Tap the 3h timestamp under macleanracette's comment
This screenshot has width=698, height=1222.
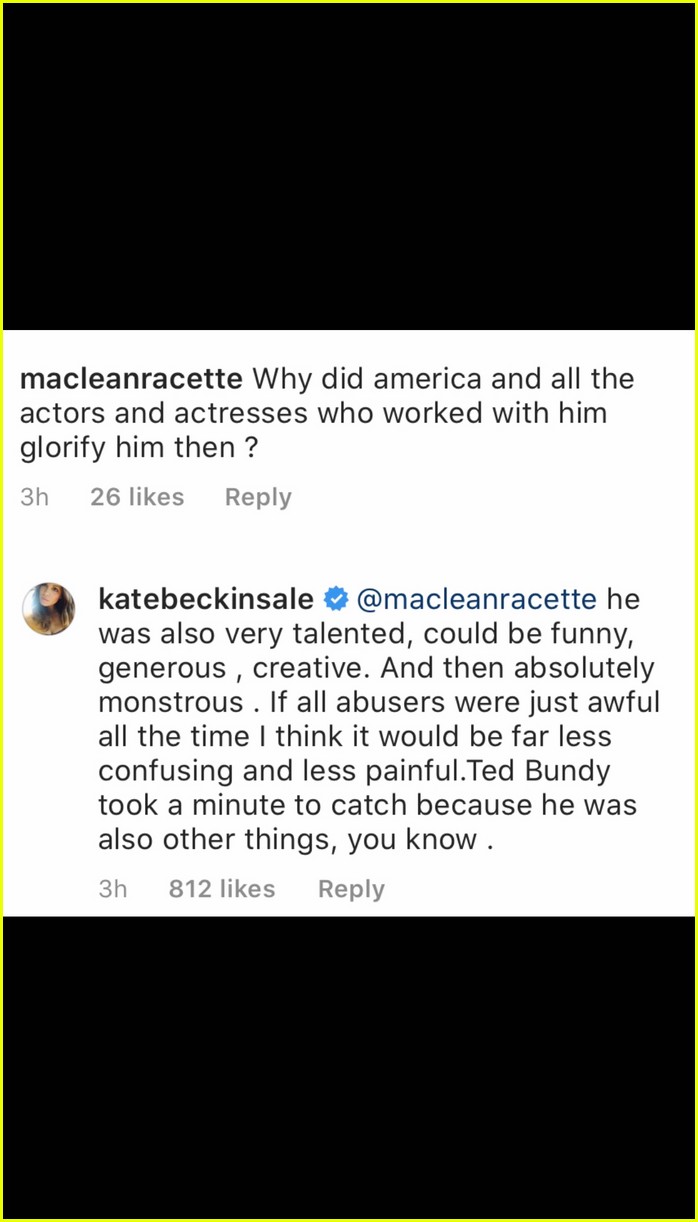coord(34,497)
